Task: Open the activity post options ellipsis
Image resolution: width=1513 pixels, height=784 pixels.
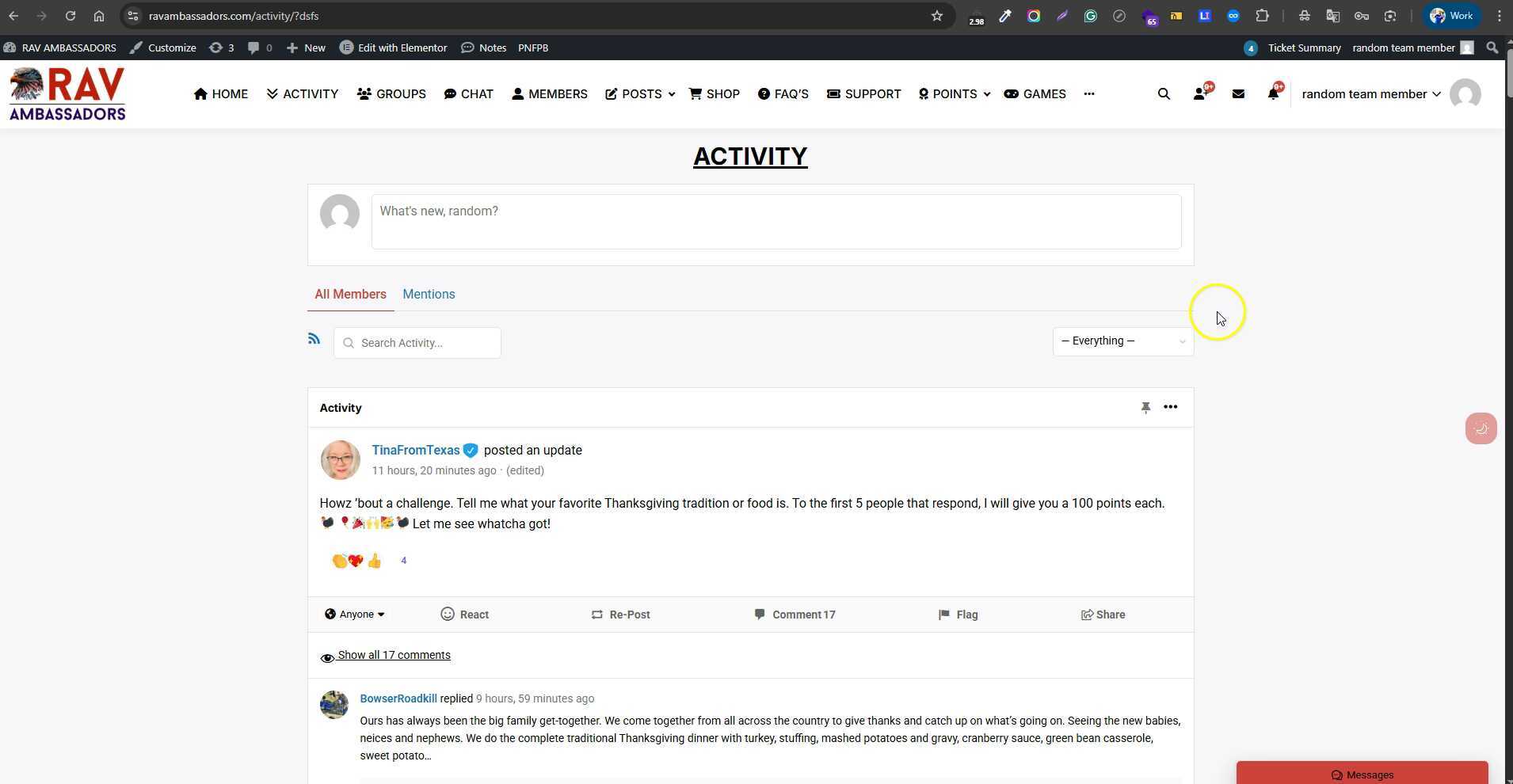Action: tap(1170, 407)
